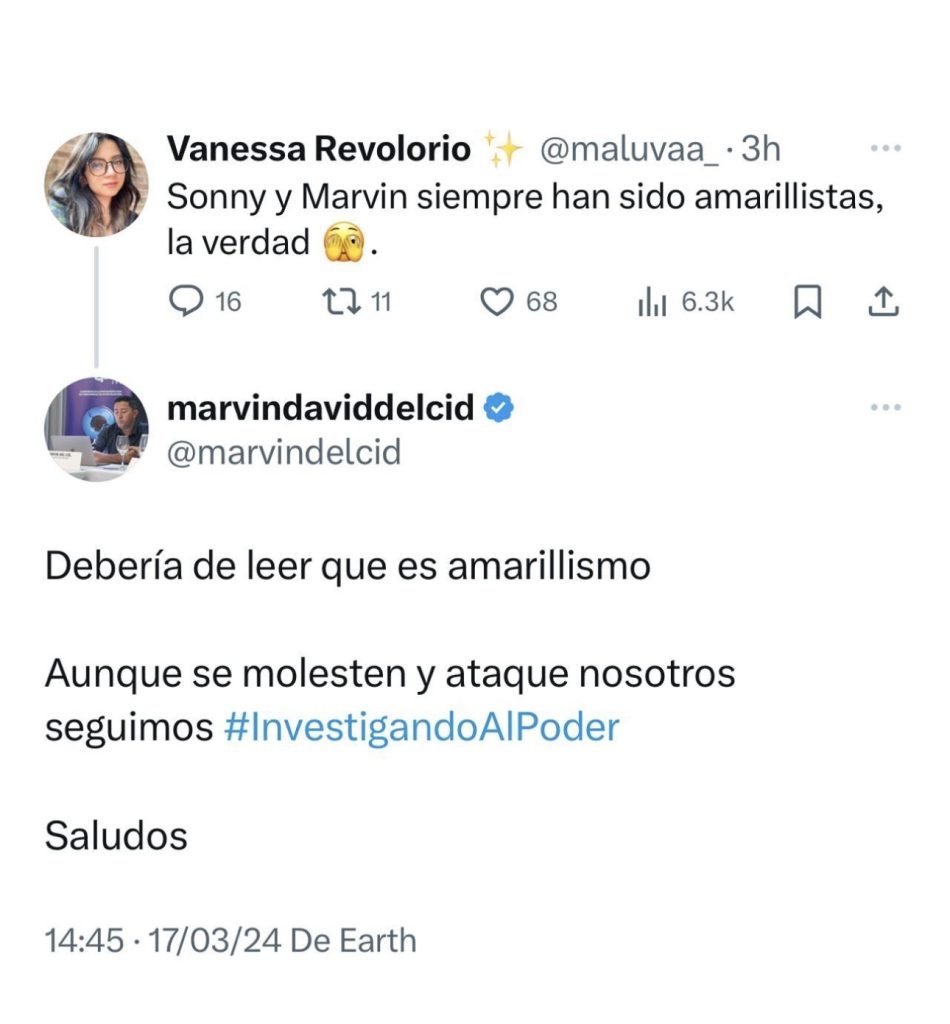Open marvindaviddelcid's profile avatar

coord(96,429)
